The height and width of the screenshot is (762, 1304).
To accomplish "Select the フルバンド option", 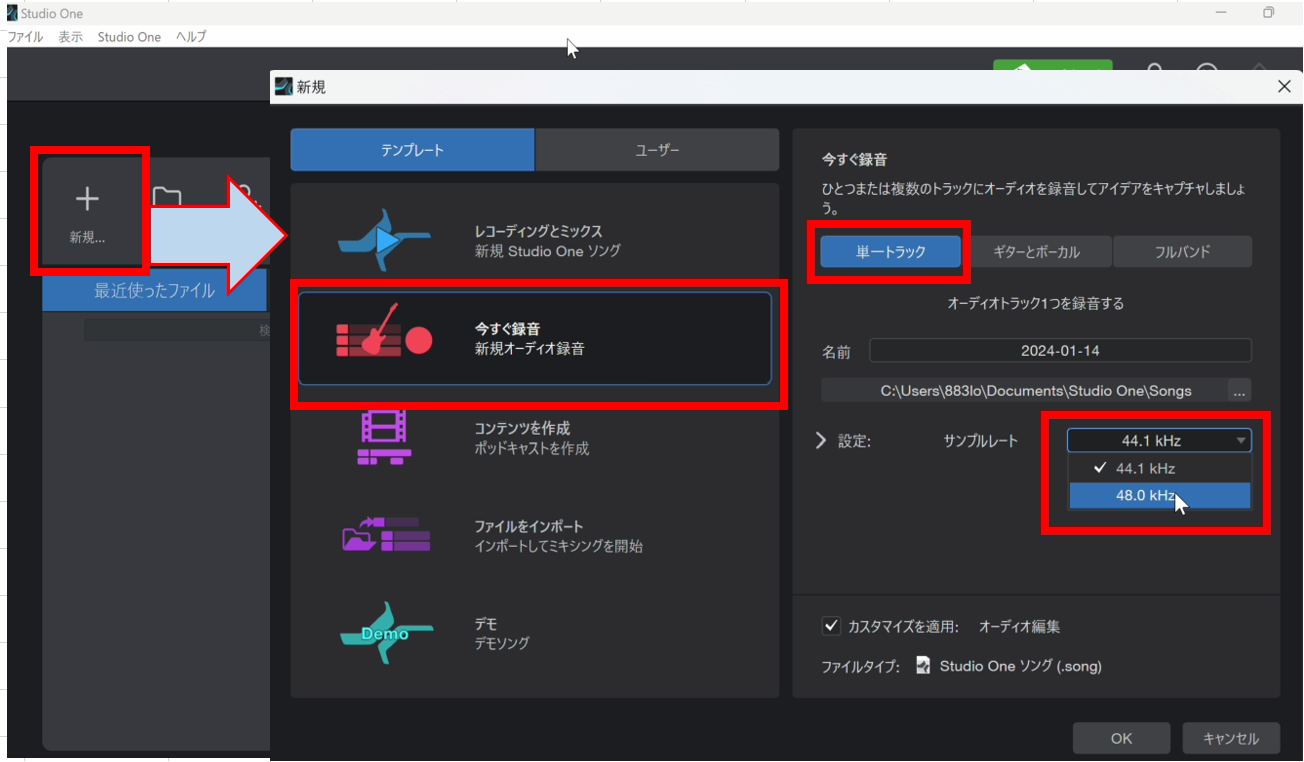I will (1183, 252).
